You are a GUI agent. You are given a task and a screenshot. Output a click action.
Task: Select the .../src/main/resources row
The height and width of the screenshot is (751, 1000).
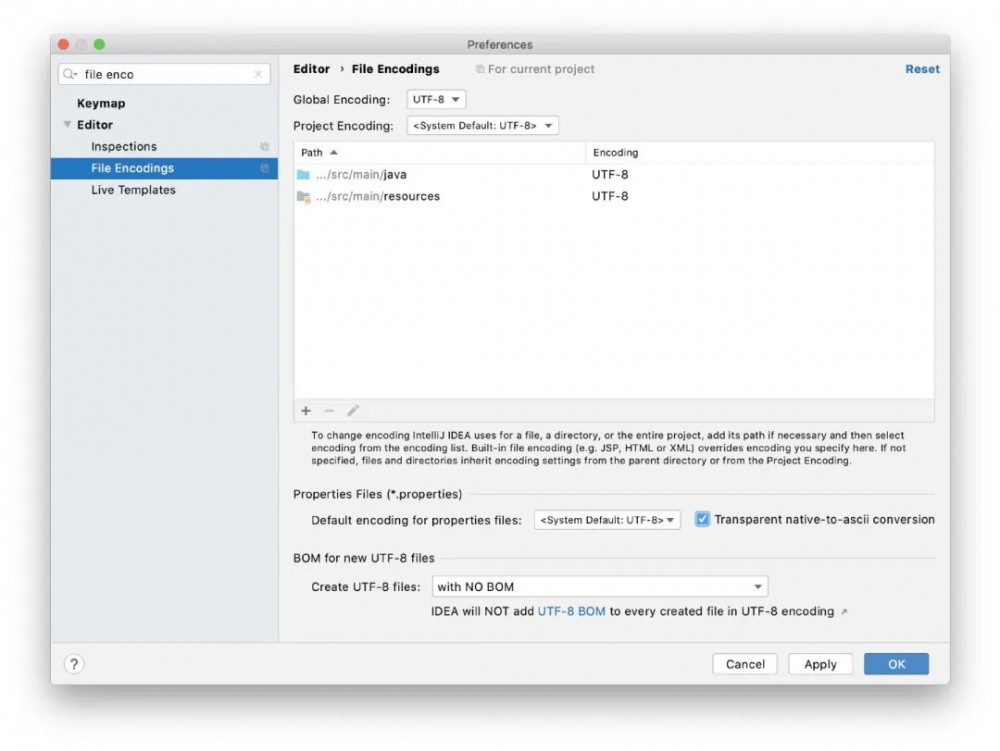614,196
